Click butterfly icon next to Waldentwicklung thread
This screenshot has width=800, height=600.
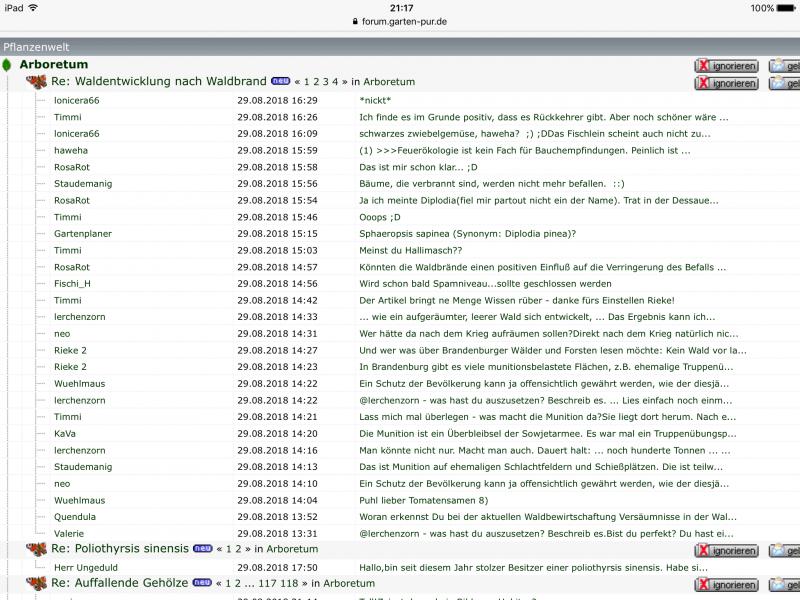tap(36, 82)
